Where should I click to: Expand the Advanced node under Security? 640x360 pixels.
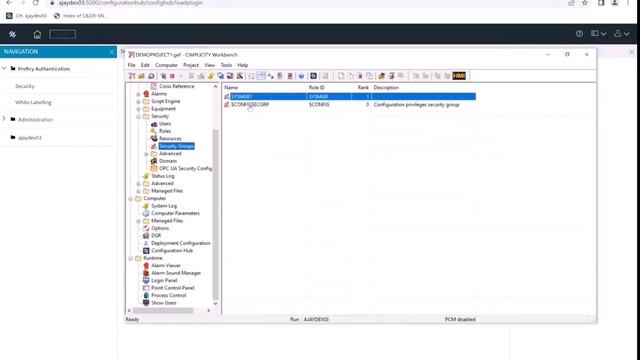coord(146,154)
